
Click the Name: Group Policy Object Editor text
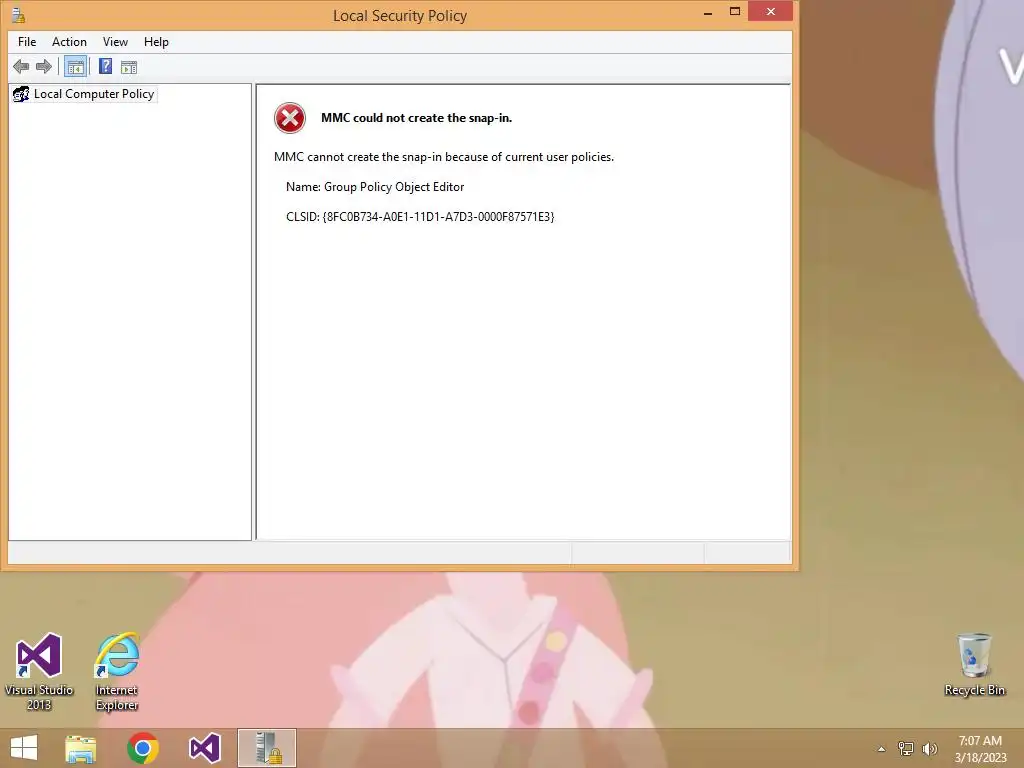pyautogui.click(x=375, y=187)
